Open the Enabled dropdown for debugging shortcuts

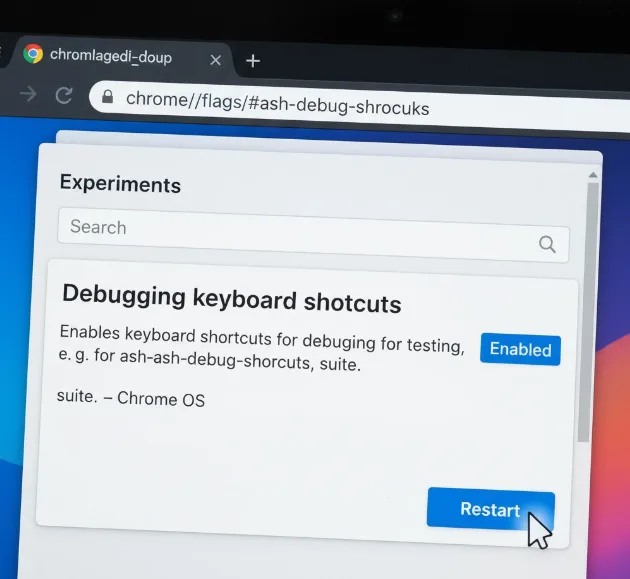click(520, 349)
